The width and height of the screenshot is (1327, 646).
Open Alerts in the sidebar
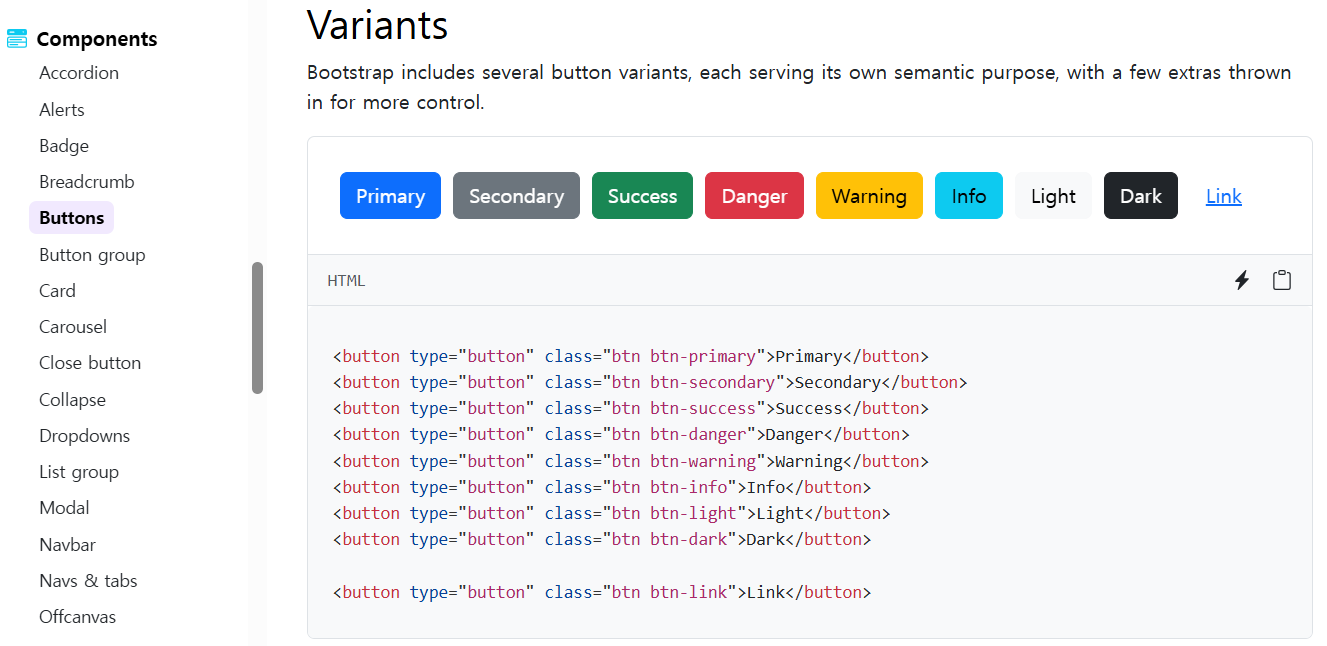62,110
